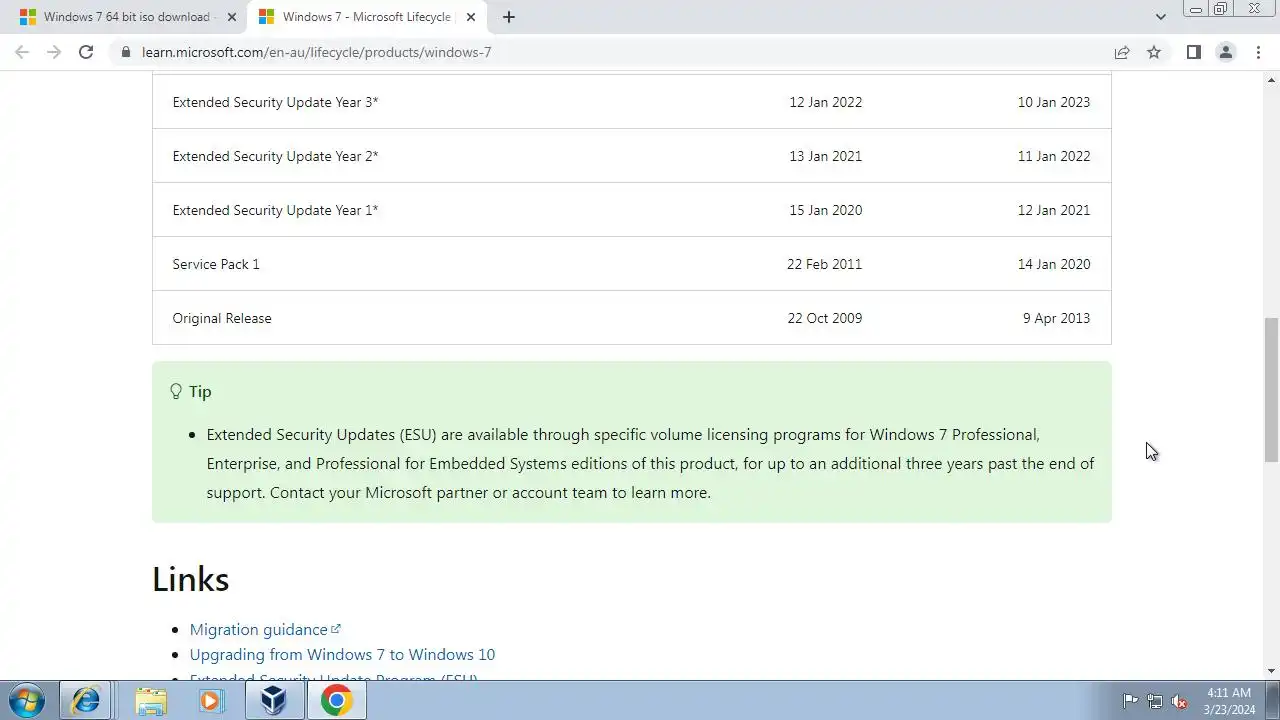Click the "9 Apr 2013" end date
Viewport: 1280px width, 720px height.
tap(1056, 318)
